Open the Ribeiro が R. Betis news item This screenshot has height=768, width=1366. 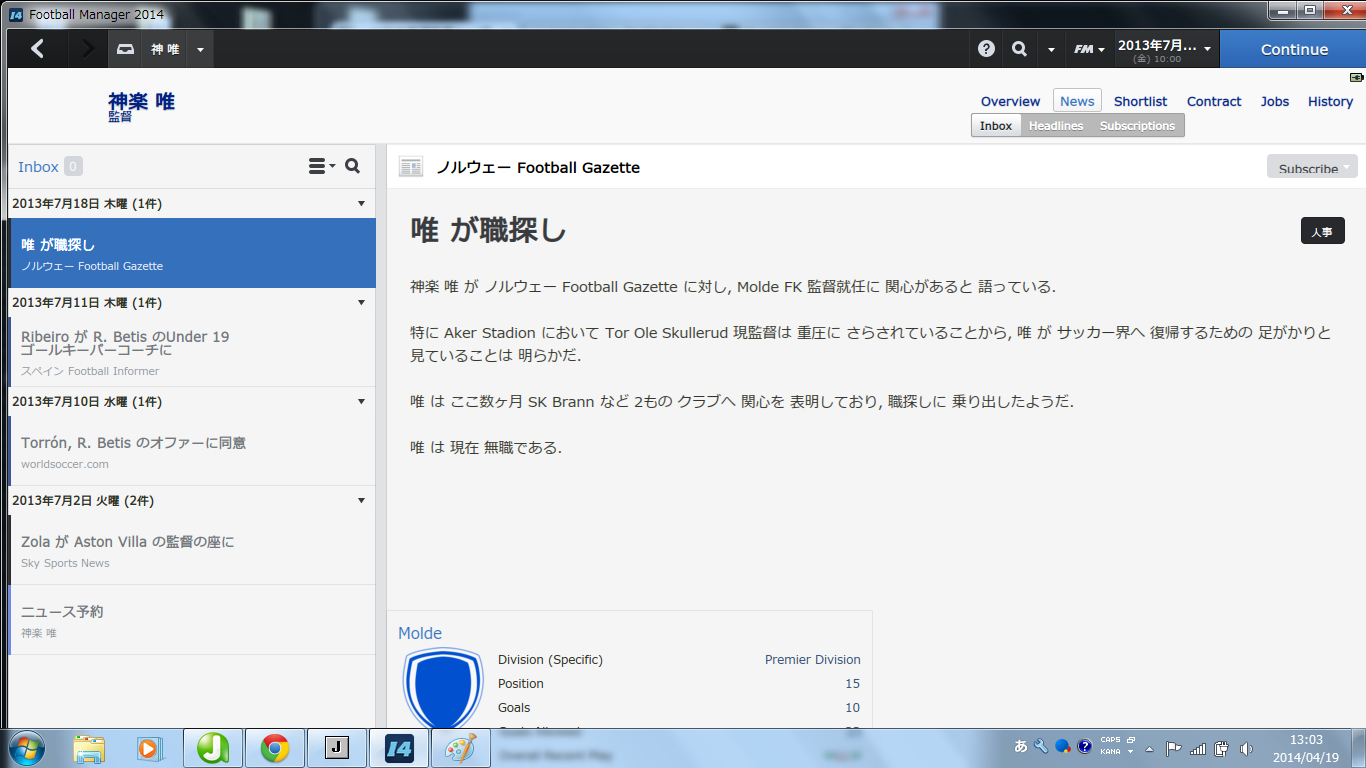coord(192,352)
